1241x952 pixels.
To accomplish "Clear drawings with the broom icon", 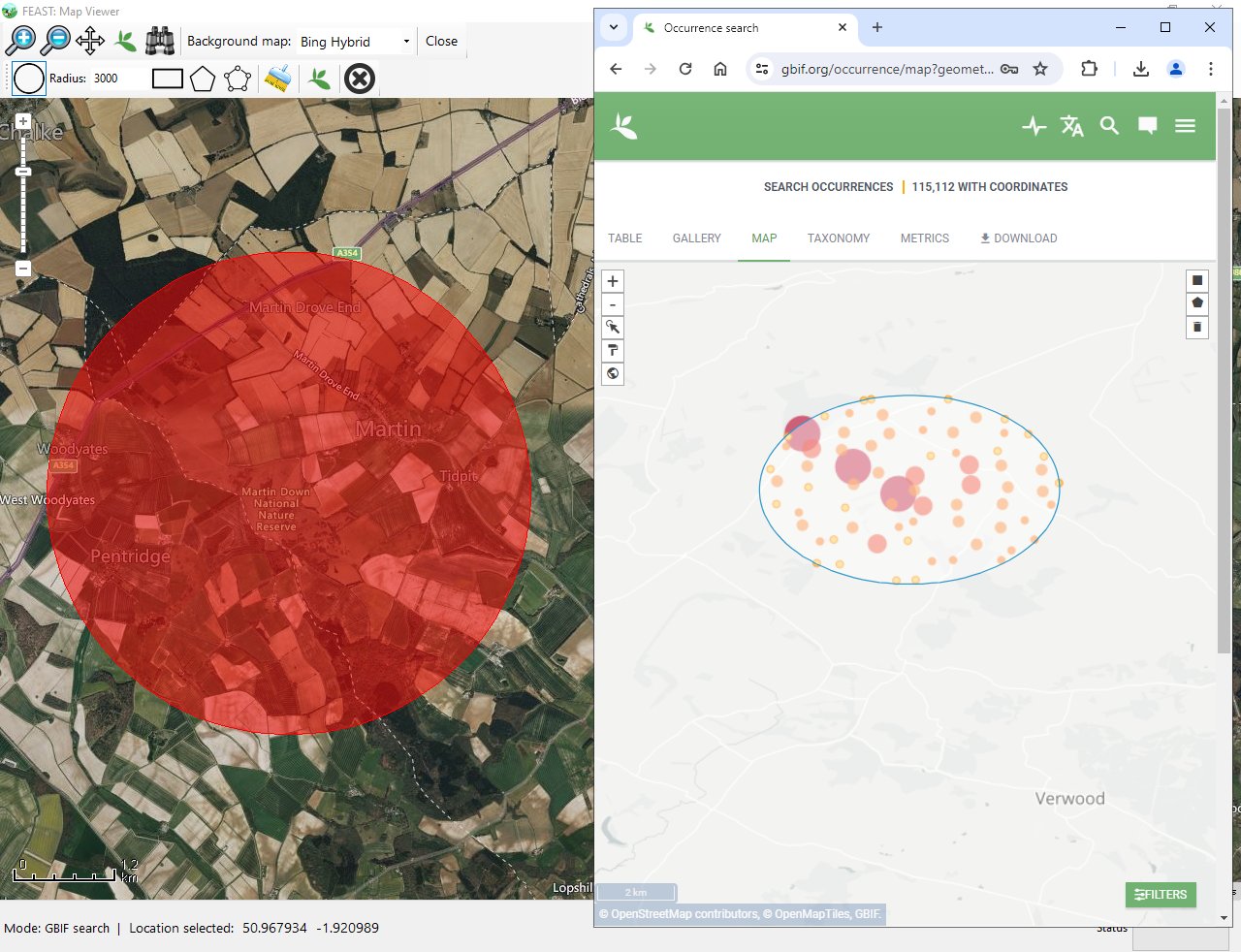I will (277, 79).
